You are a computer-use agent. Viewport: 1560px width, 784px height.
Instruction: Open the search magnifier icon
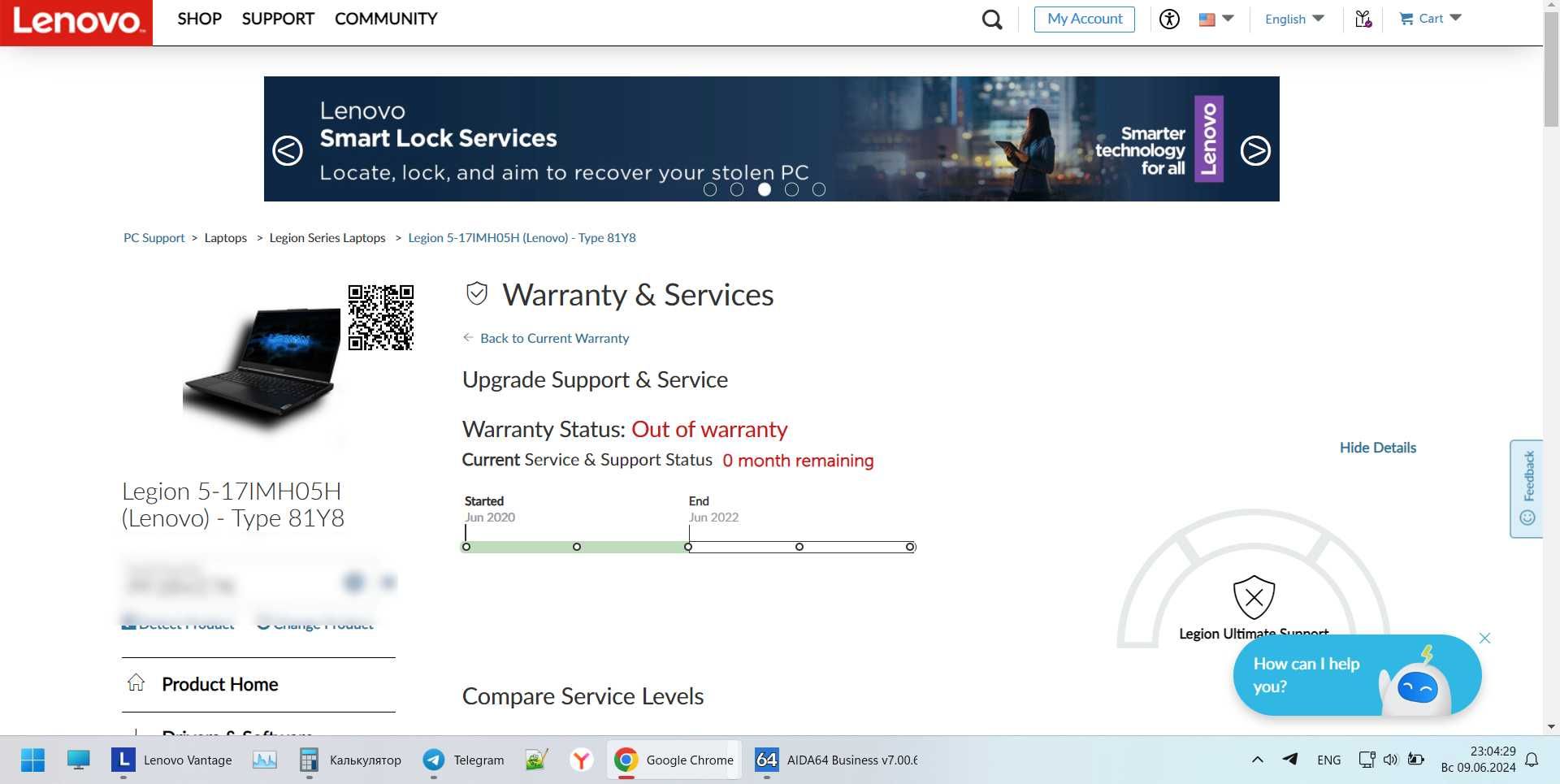992,19
